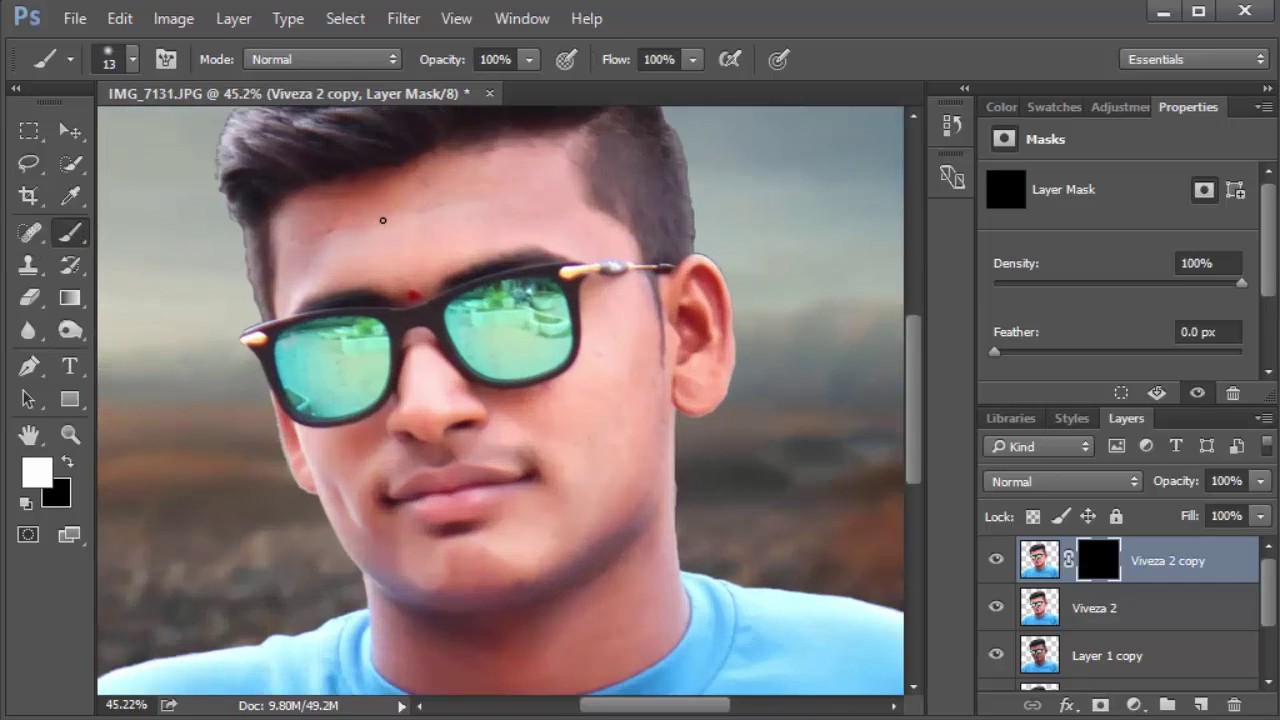The height and width of the screenshot is (720, 1280).
Task: Add a vector mask in Properties
Action: tap(1236, 190)
